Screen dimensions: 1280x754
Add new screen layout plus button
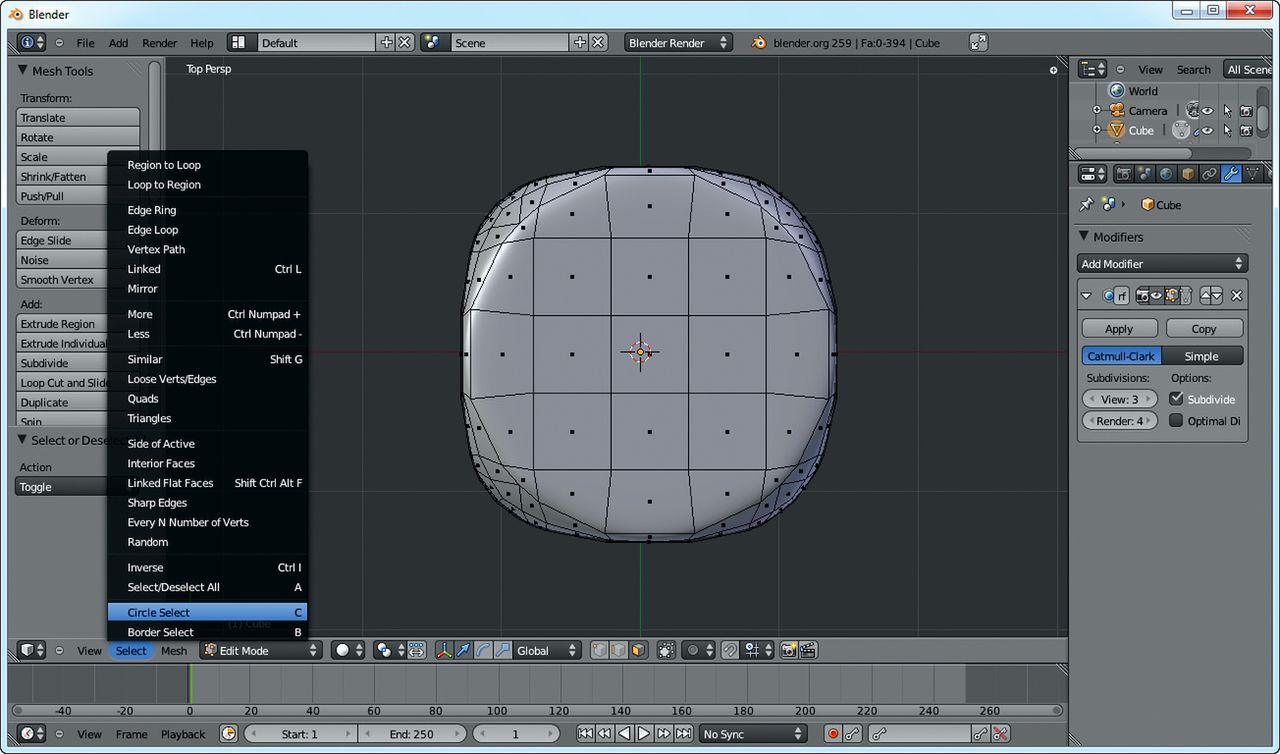coord(387,43)
